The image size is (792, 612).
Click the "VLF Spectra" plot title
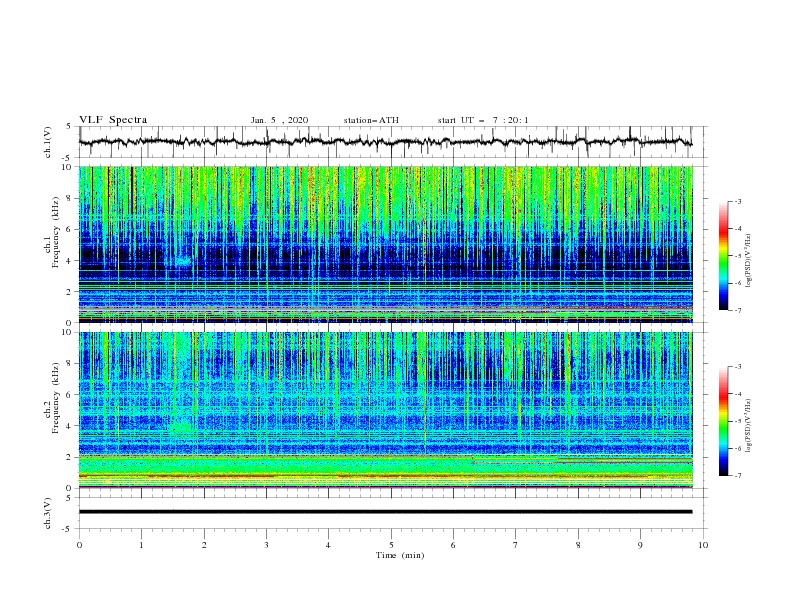113,120
